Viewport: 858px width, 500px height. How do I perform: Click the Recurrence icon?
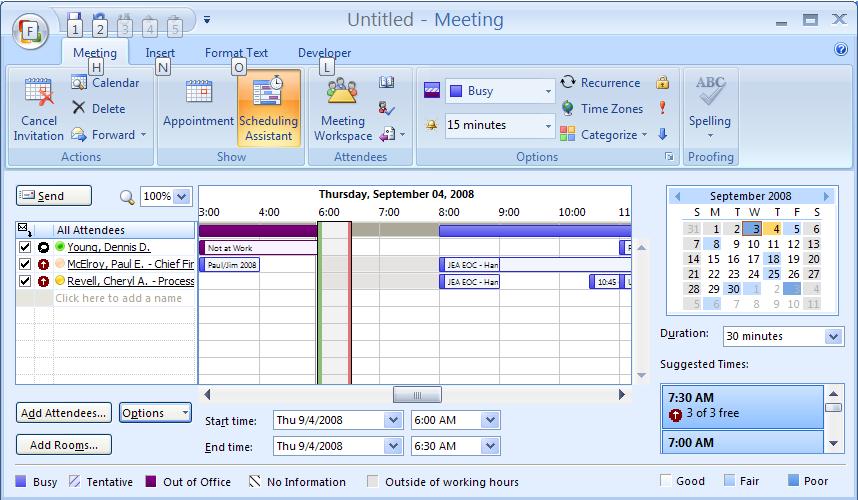(x=568, y=82)
